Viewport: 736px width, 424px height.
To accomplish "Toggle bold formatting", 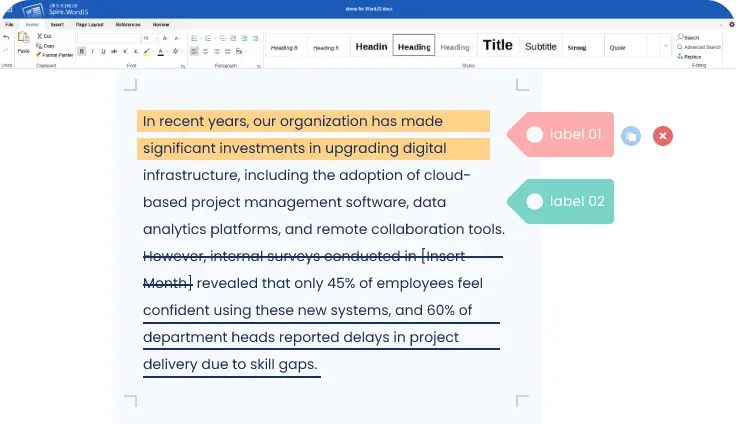I will (x=82, y=51).
